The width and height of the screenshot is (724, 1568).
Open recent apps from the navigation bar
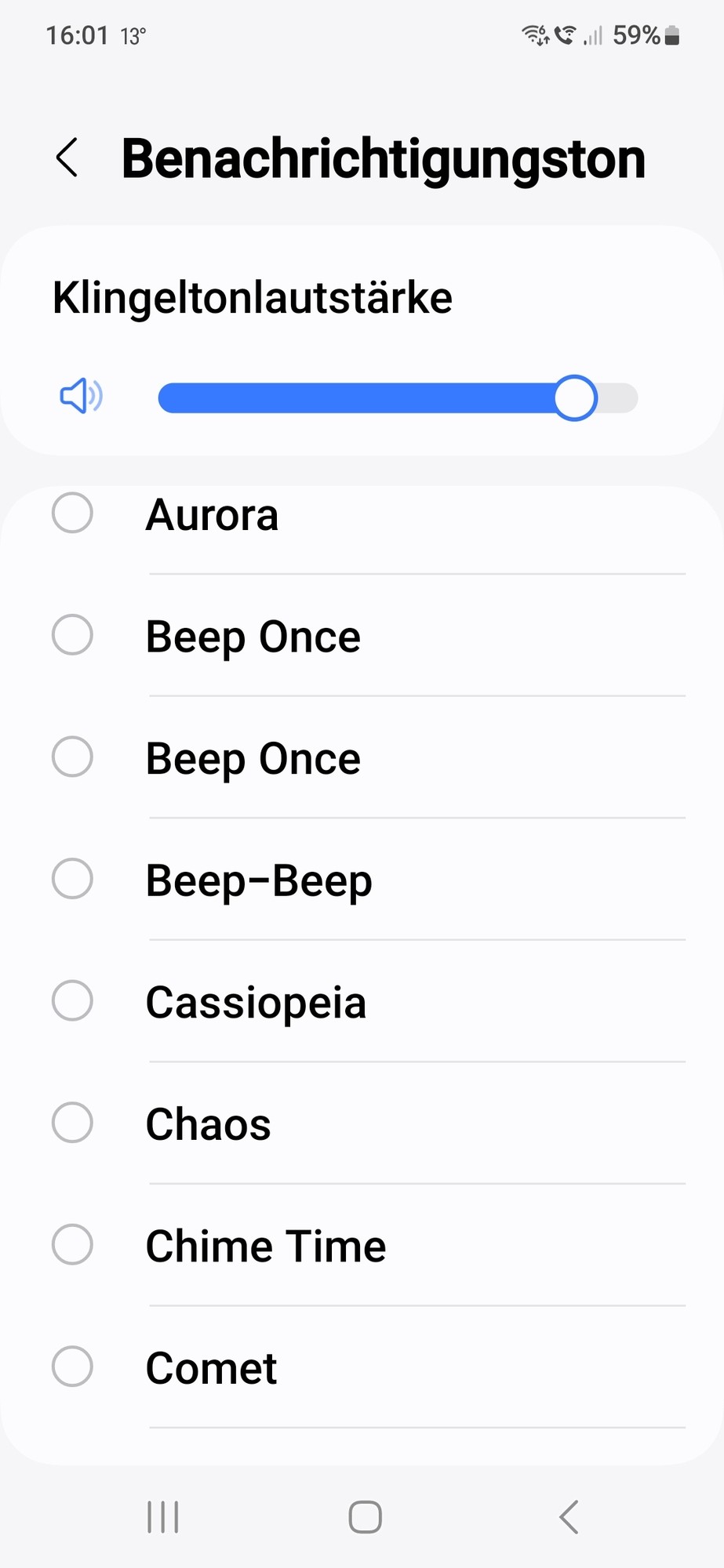coord(163,1517)
